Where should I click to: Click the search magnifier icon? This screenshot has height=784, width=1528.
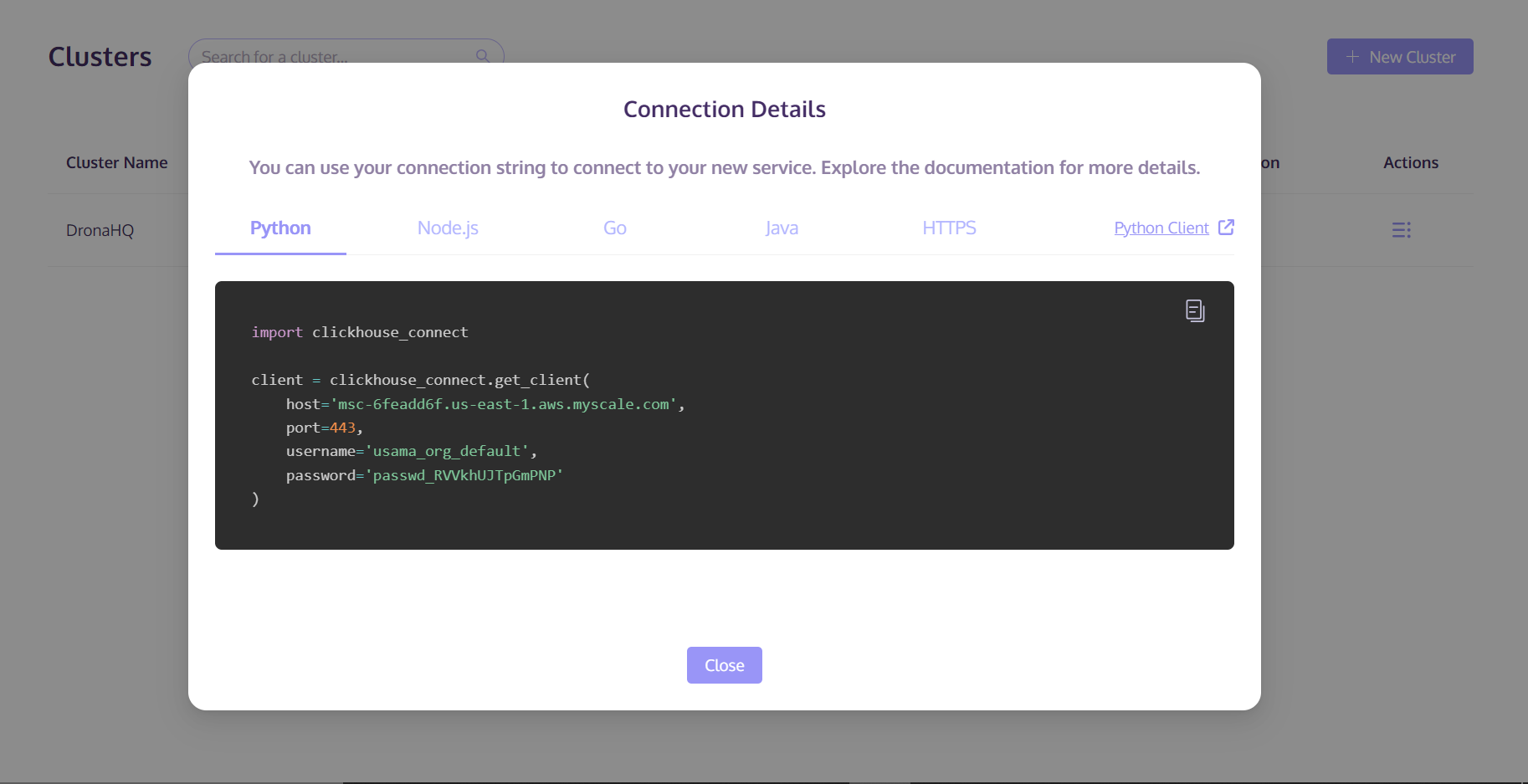(483, 56)
